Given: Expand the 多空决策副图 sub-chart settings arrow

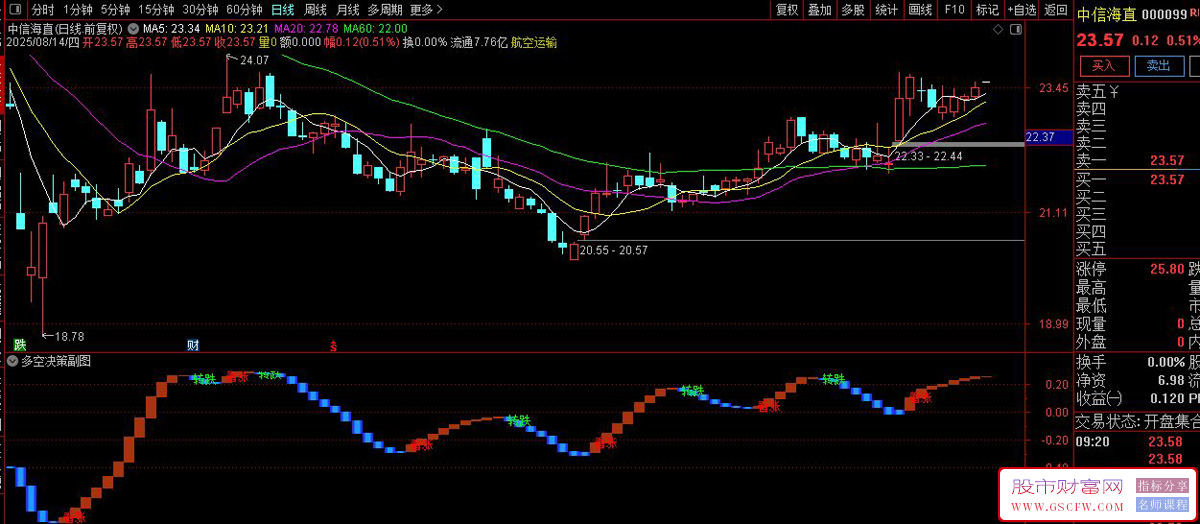Looking at the screenshot, I should click(x=12, y=362).
